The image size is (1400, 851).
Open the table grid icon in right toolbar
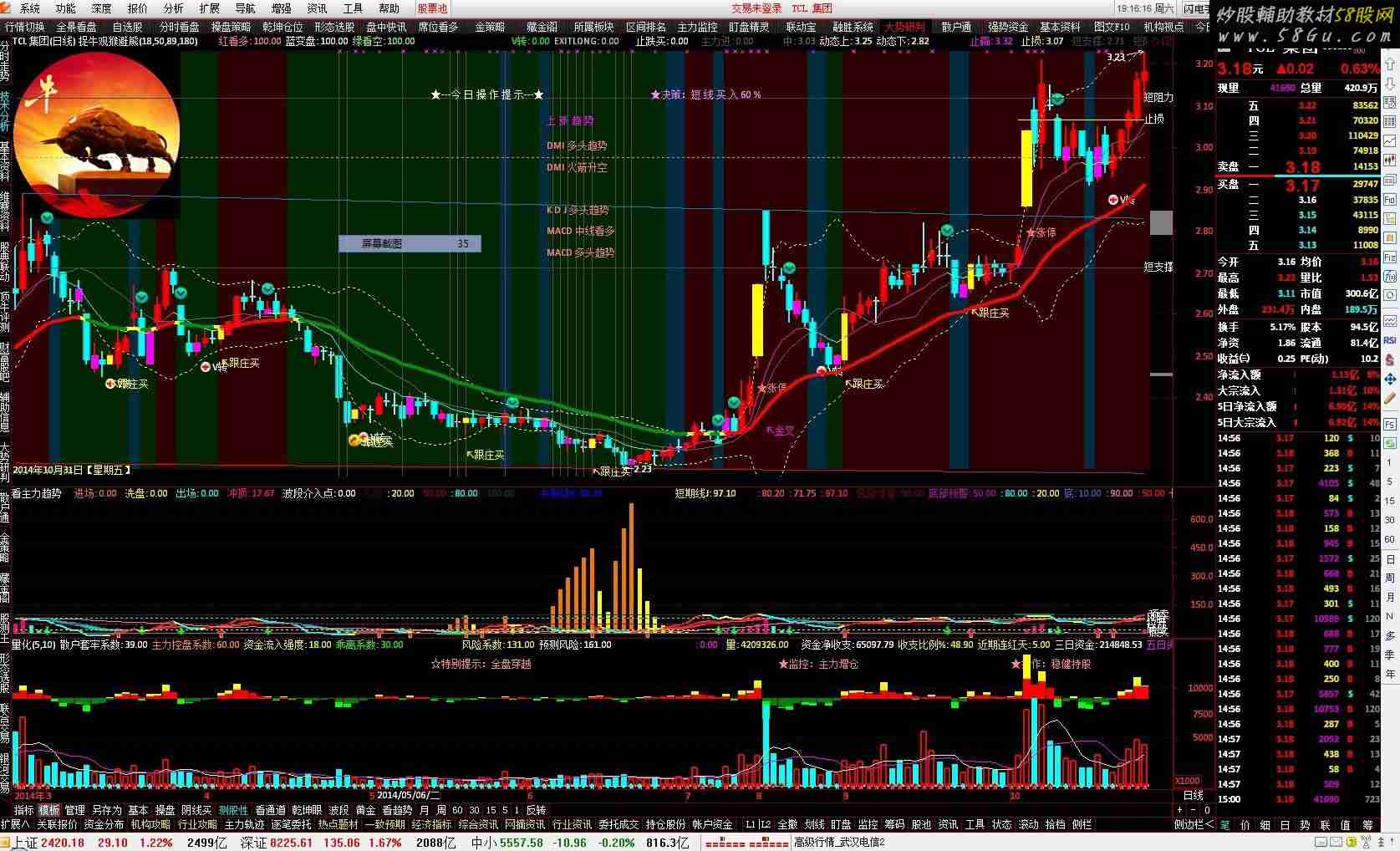pyautogui.click(x=1390, y=122)
